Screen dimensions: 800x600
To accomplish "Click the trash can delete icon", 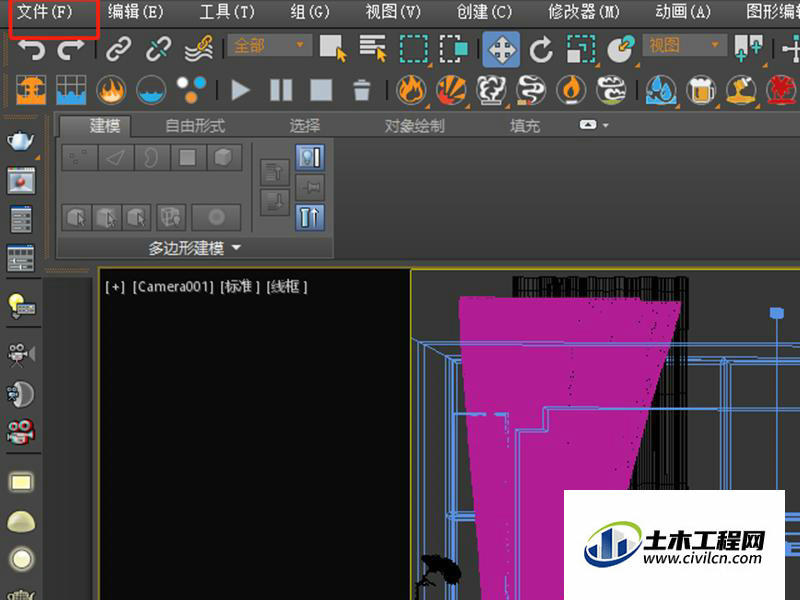I will pos(361,90).
